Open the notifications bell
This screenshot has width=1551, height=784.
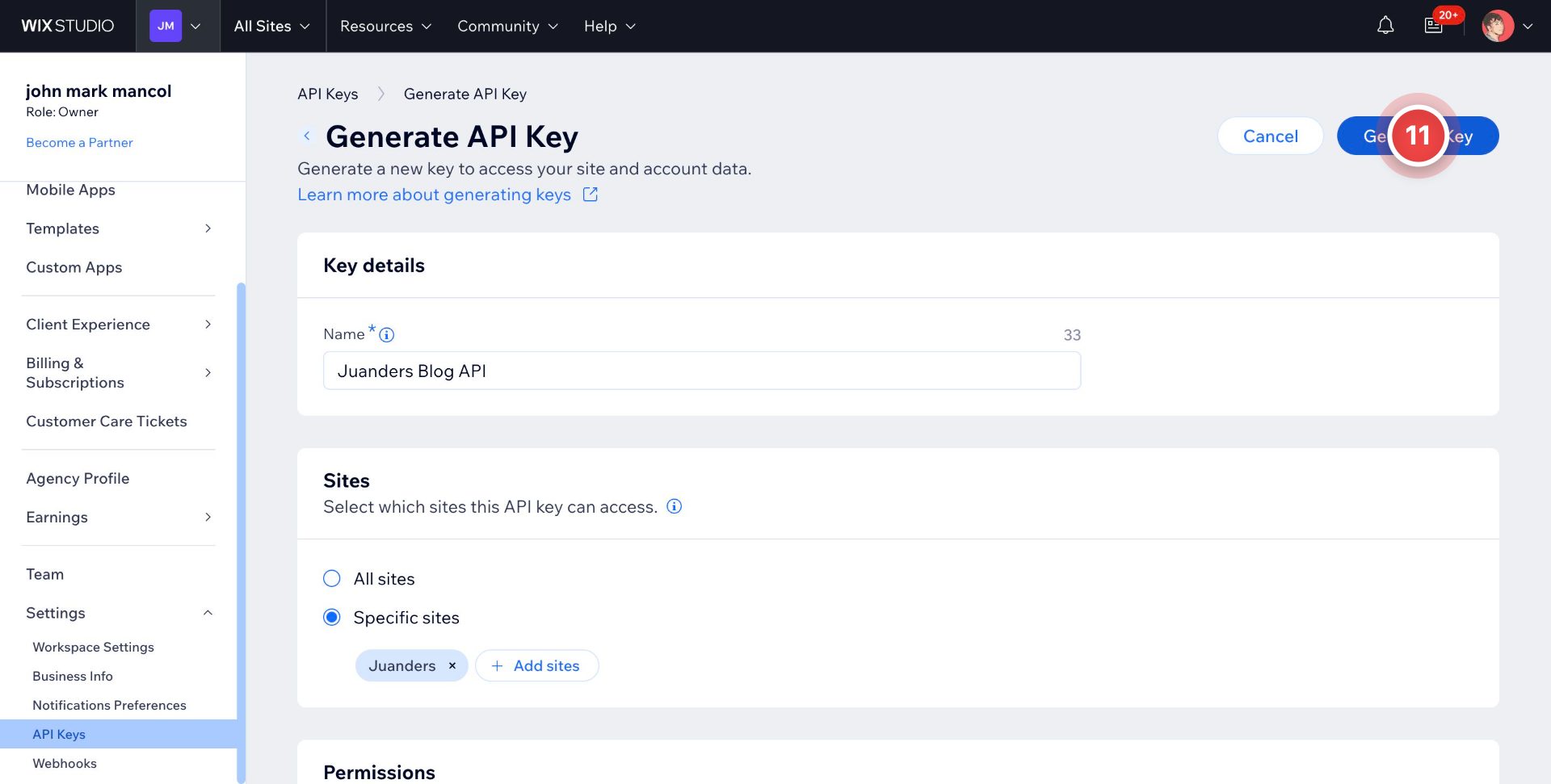point(1385,26)
